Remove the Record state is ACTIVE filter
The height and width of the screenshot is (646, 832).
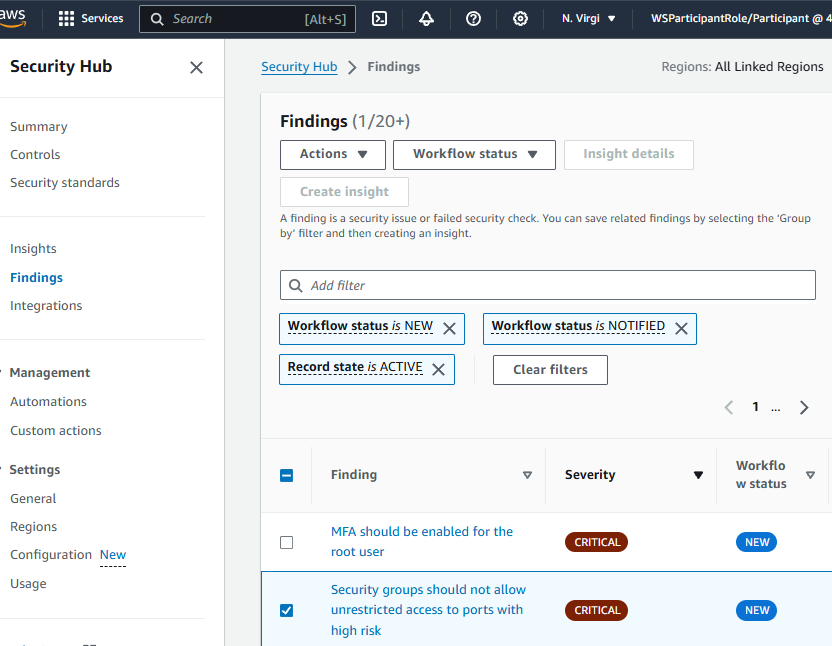[438, 369]
